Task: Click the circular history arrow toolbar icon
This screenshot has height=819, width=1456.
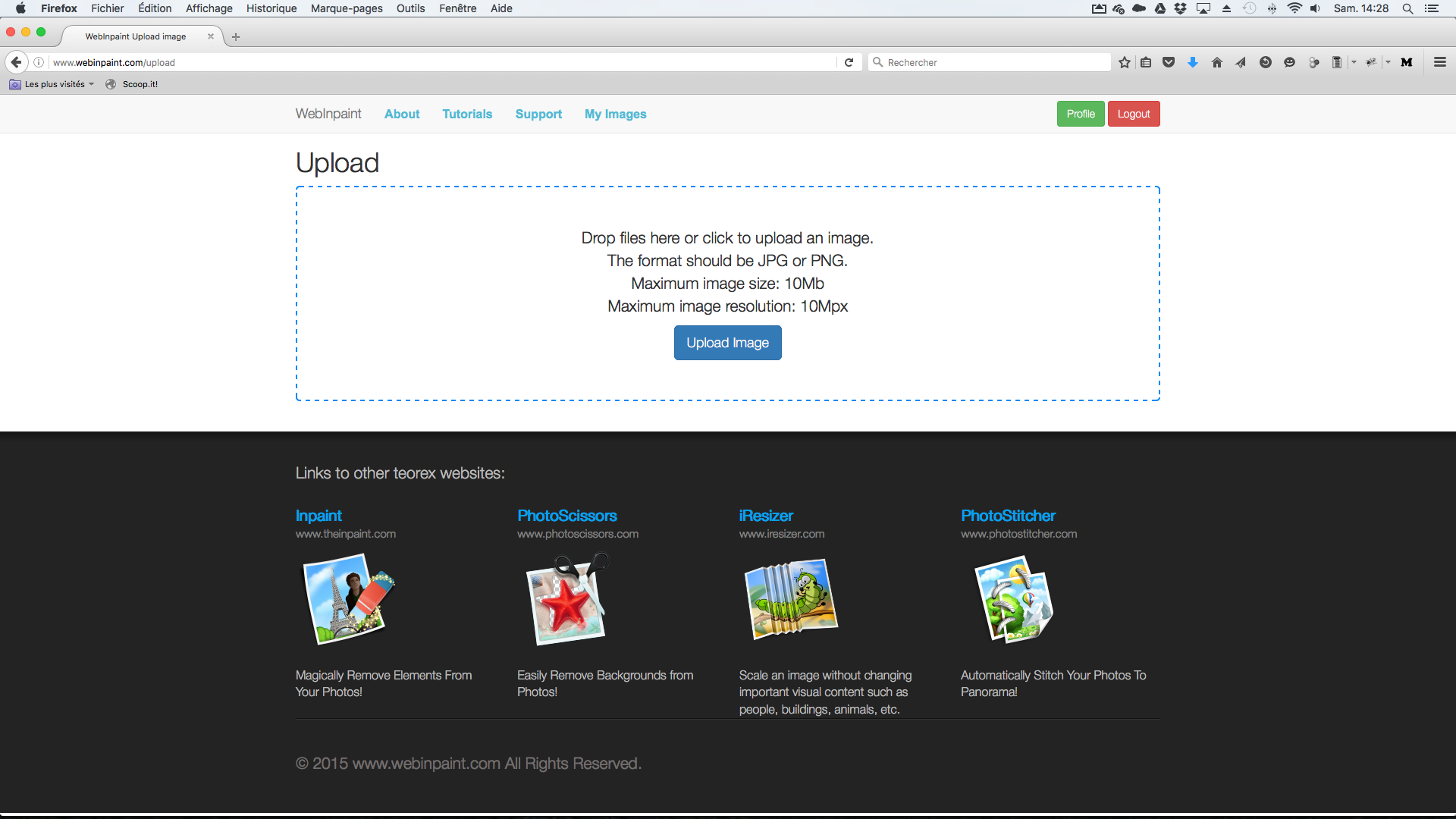Action: pyautogui.click(x=1266, y=62)
